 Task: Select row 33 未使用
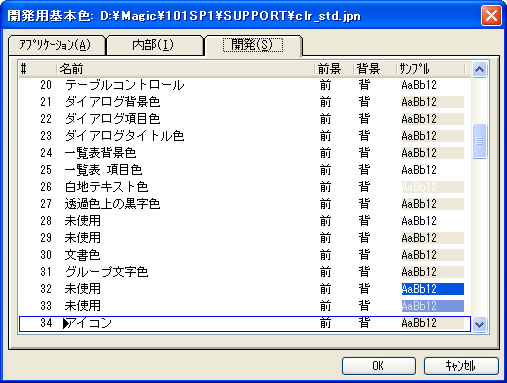245,306
